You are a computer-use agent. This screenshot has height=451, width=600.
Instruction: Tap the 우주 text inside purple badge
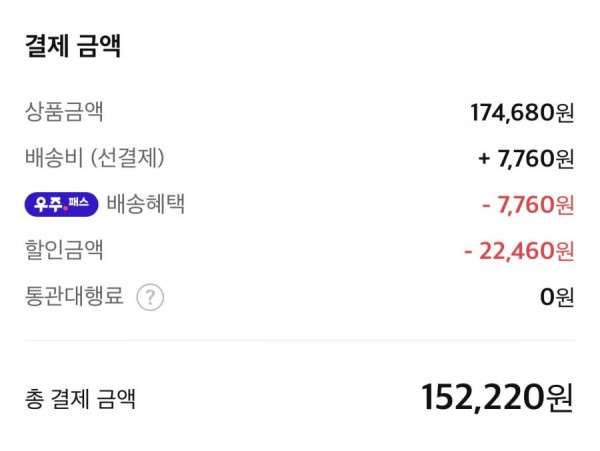[48, 204]
